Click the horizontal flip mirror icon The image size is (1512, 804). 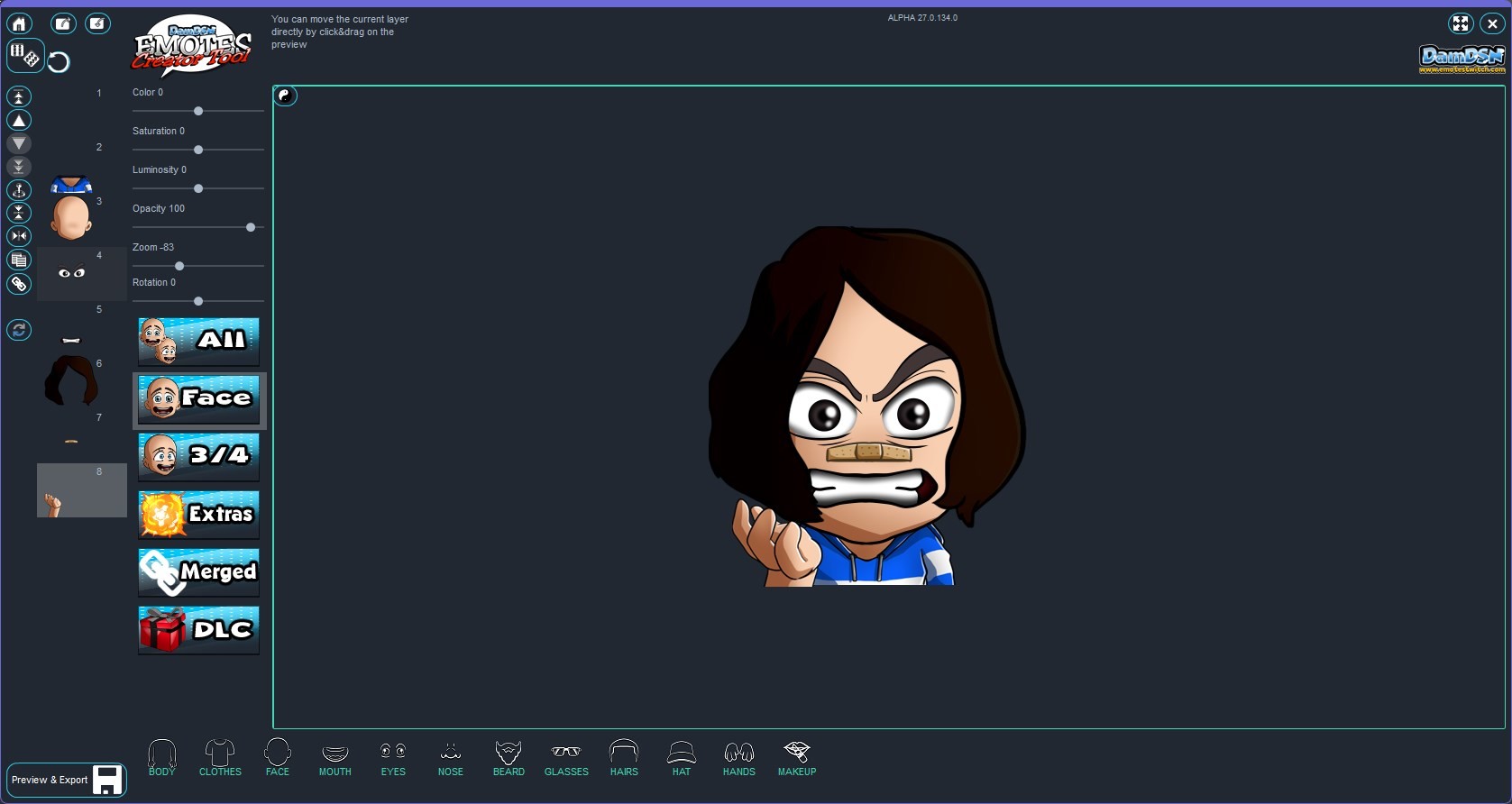pos(19,236)
